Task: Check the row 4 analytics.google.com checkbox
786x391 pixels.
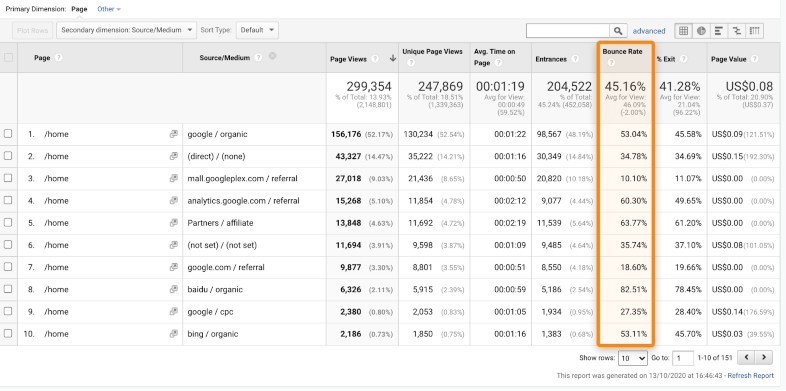Action: click(8, 200)
